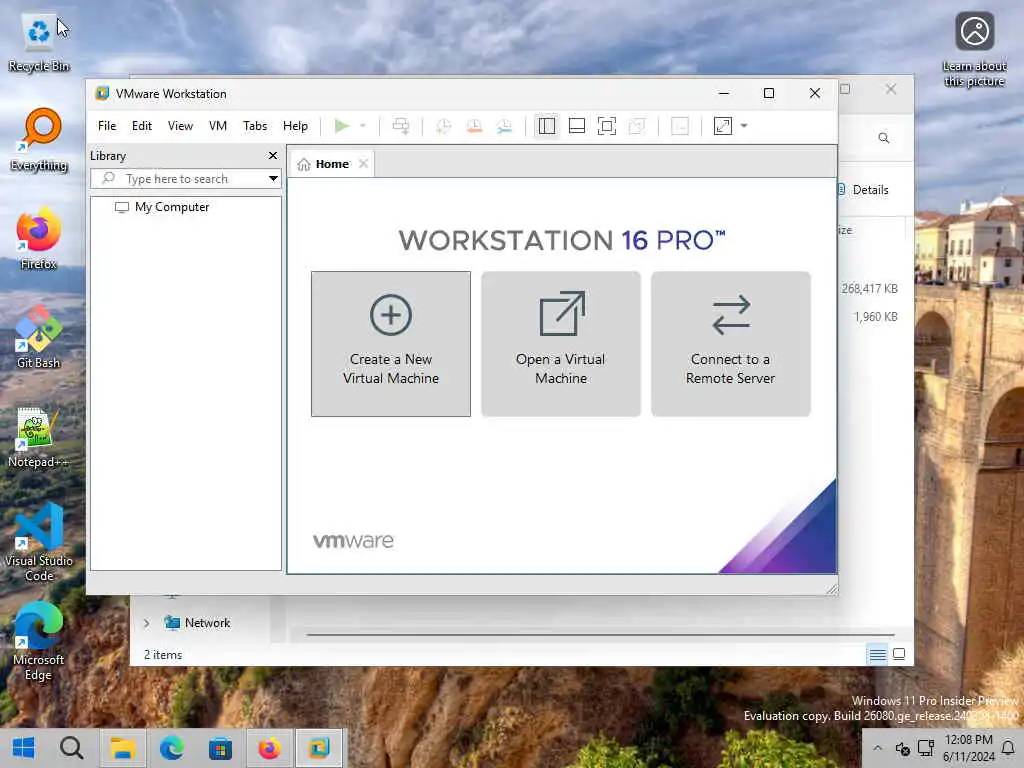Open the Edit menu
This screenshot has height=768, width=1024.
[142, 126]
